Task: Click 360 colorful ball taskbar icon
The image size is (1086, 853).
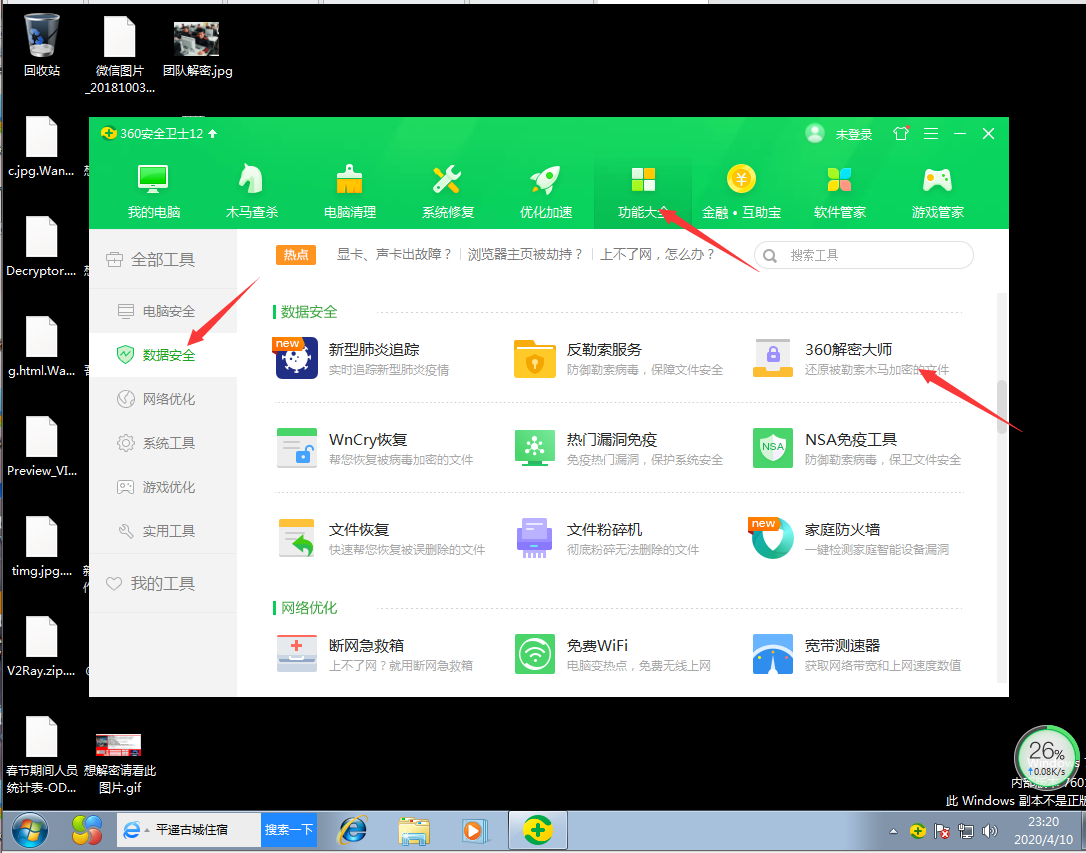Action: [x=87, y=829]
